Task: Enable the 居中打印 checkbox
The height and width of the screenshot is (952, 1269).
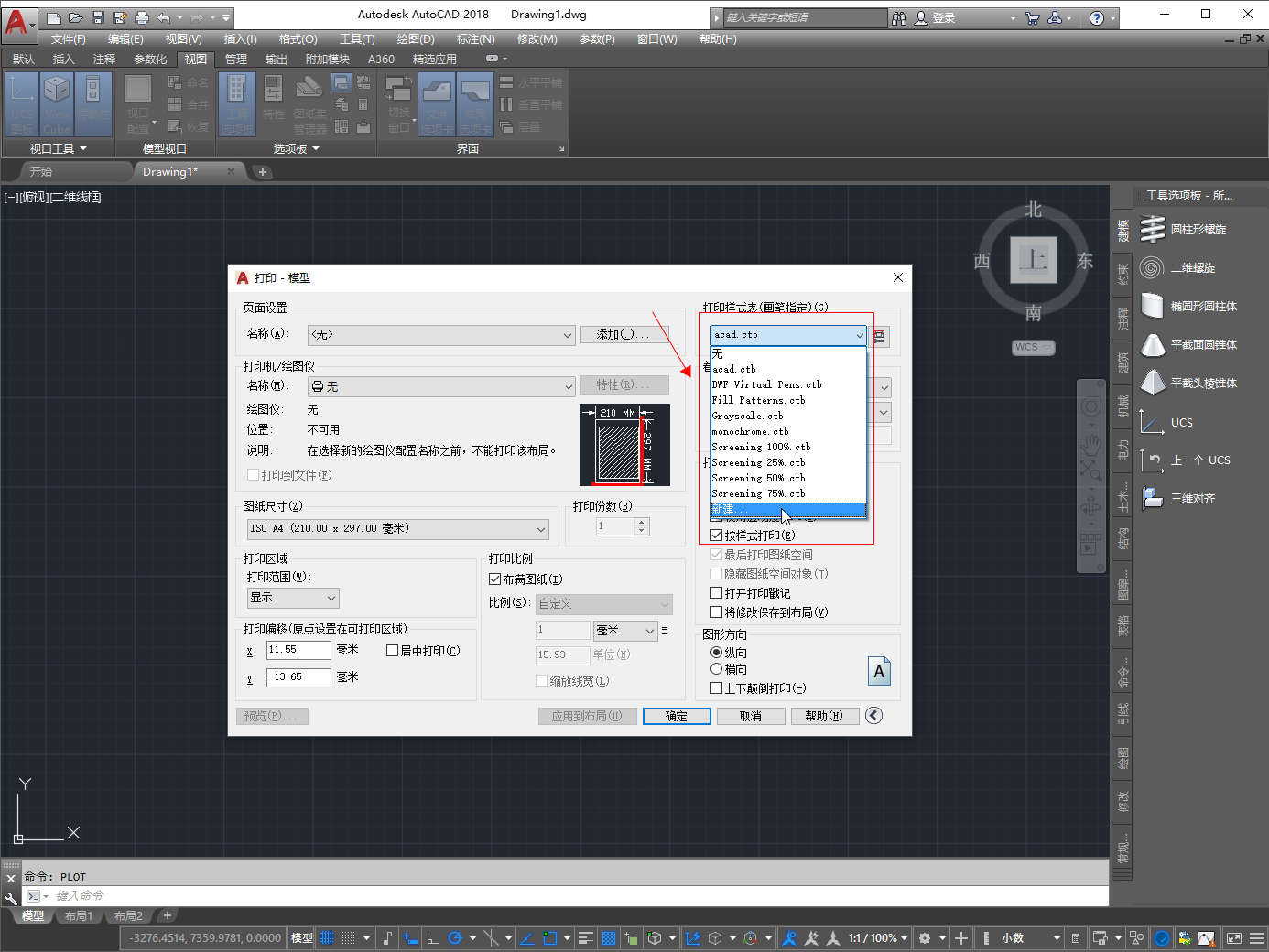Action: pos(392,651)
